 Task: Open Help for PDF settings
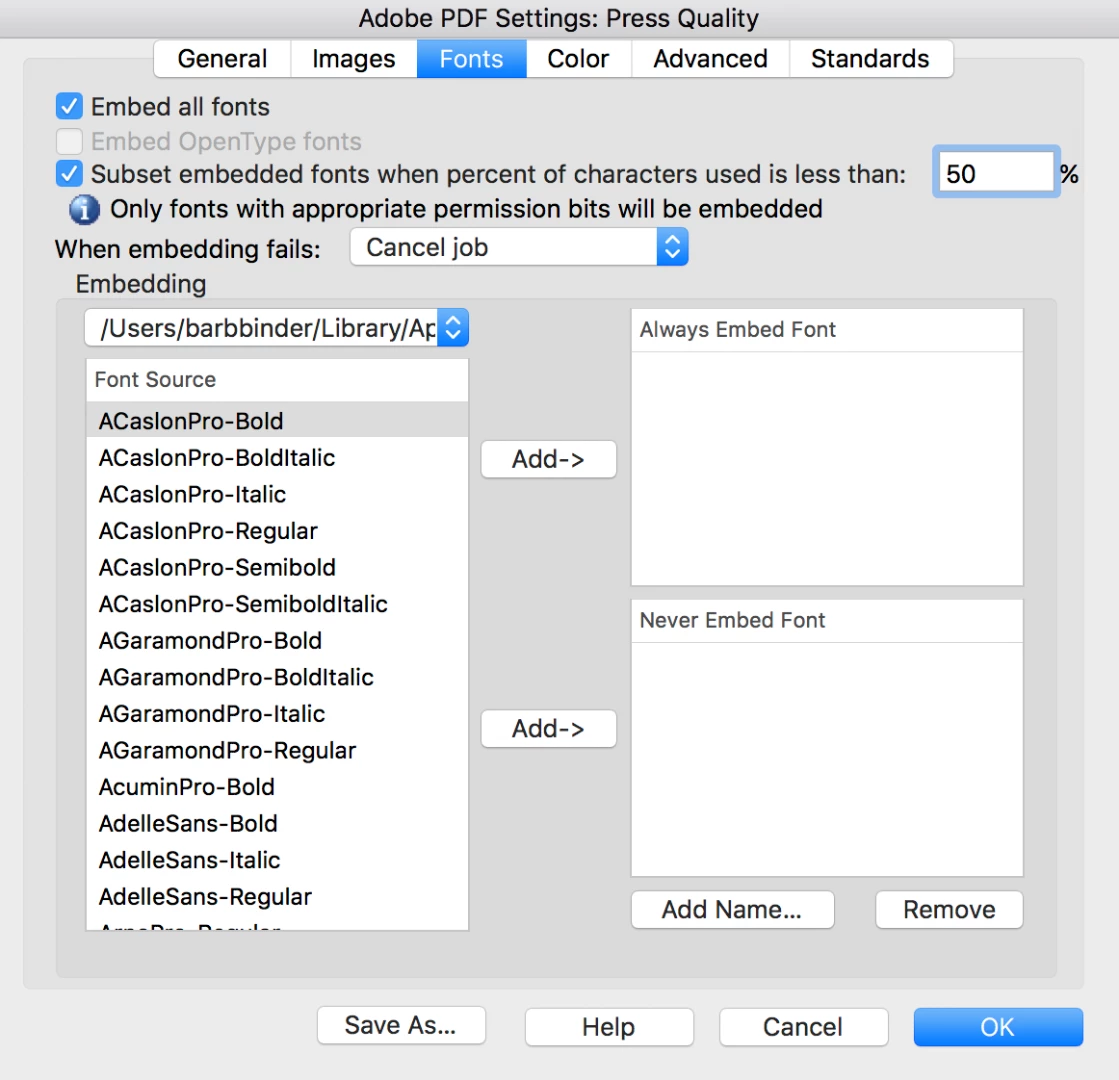pyautogui.click(x=609, y=1026)
